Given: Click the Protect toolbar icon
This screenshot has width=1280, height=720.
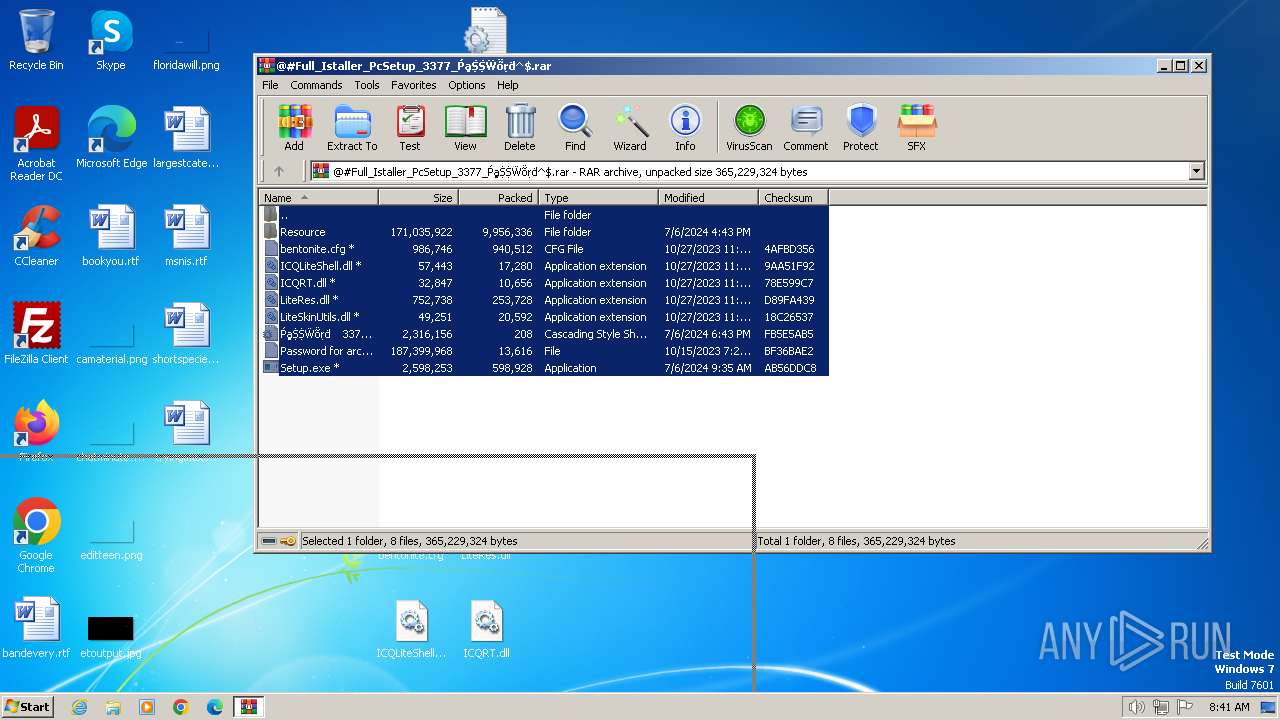Looking at the screenshot, I should (x=861, y=127).
